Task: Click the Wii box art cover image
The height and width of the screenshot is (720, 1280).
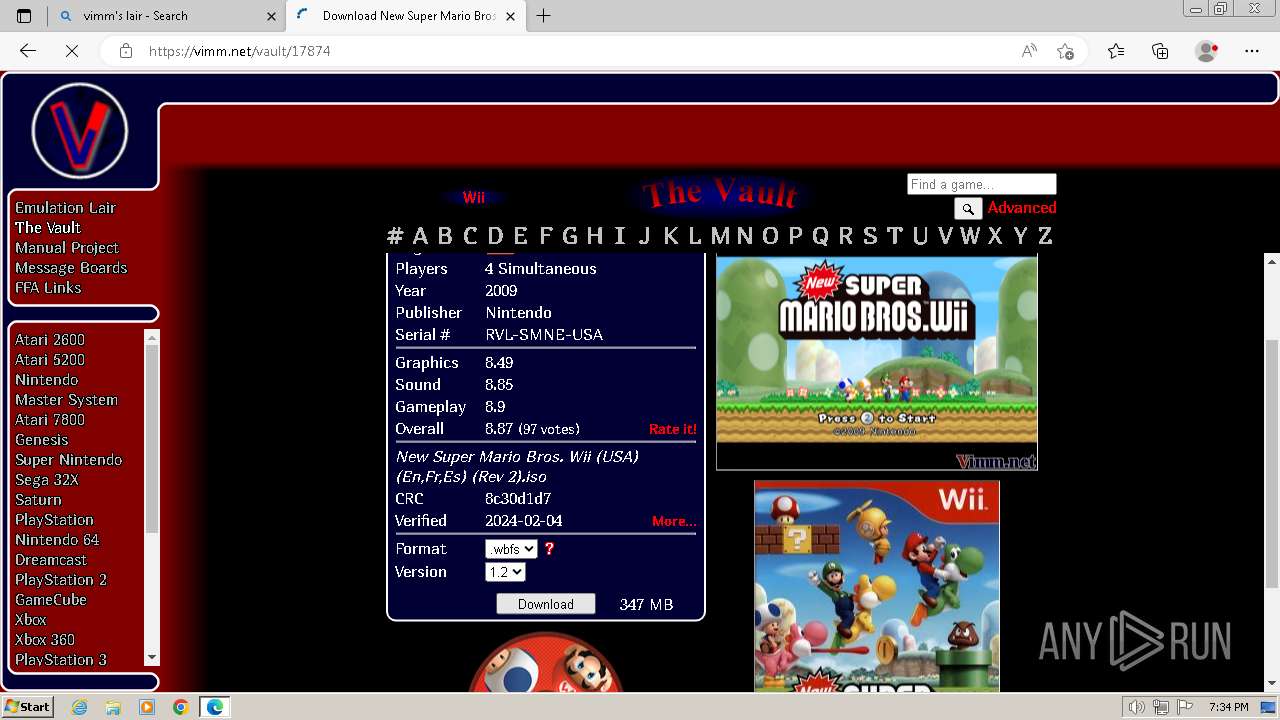Action: click(877, 586)
